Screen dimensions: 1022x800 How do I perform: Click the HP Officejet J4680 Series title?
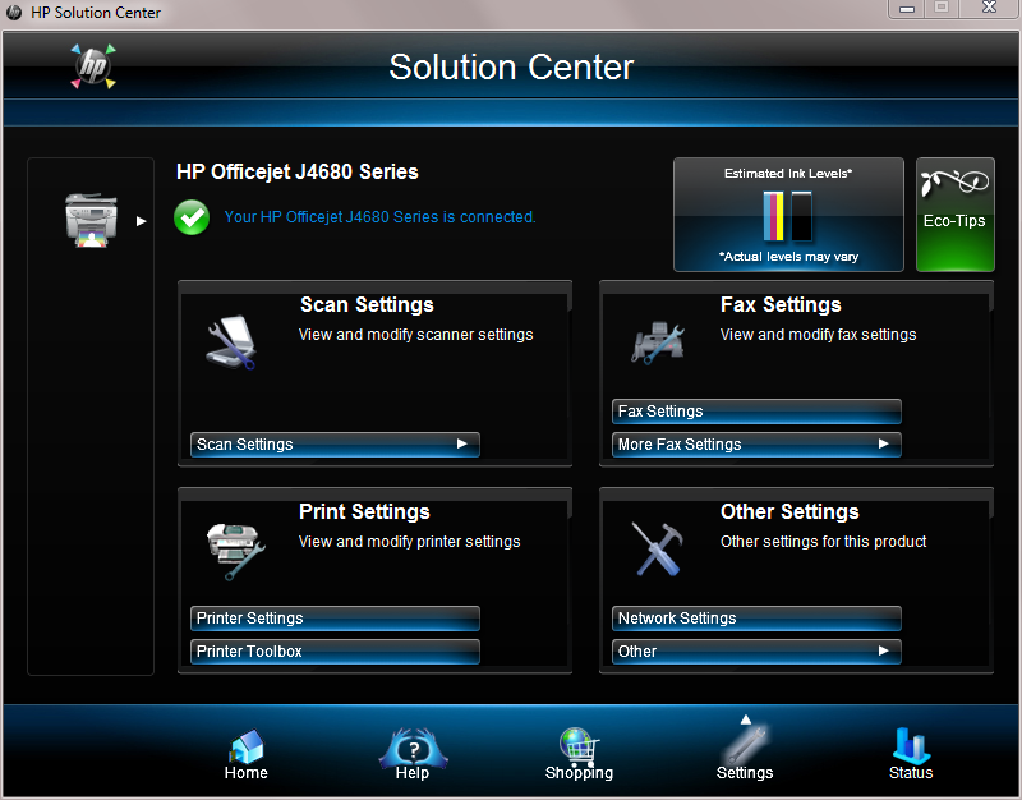[298, 171]
